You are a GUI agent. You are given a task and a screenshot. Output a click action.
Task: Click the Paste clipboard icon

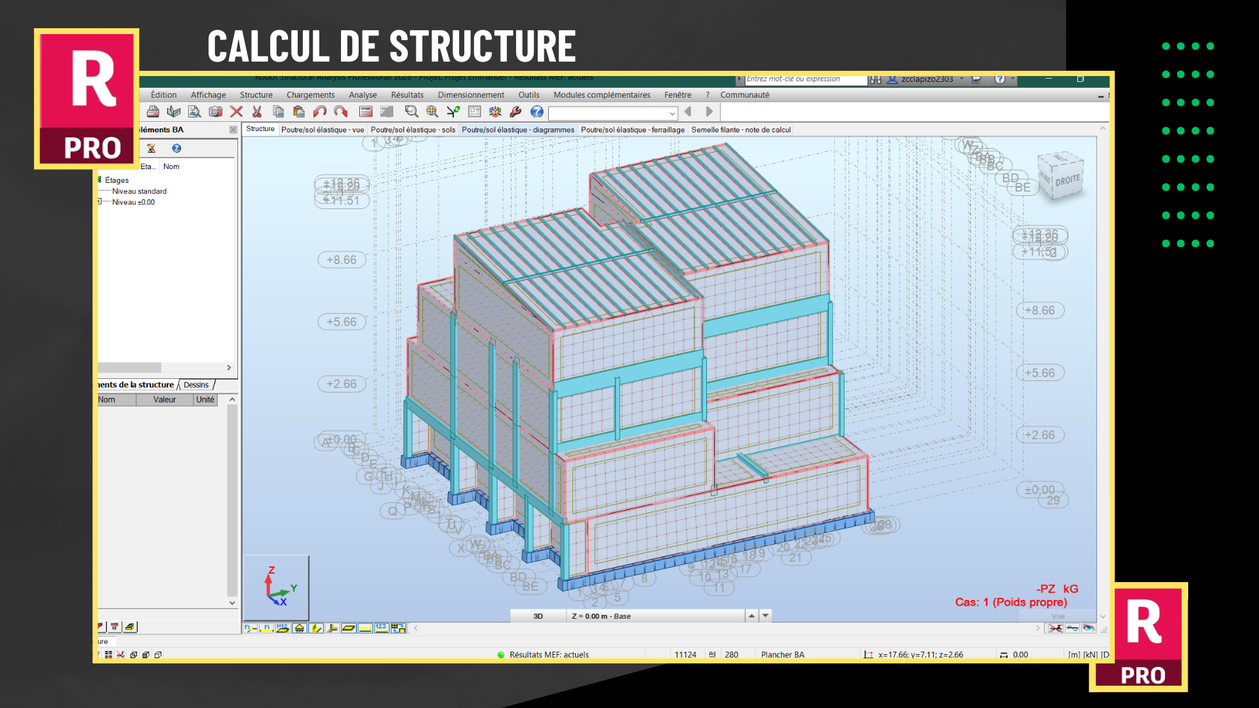299,112
